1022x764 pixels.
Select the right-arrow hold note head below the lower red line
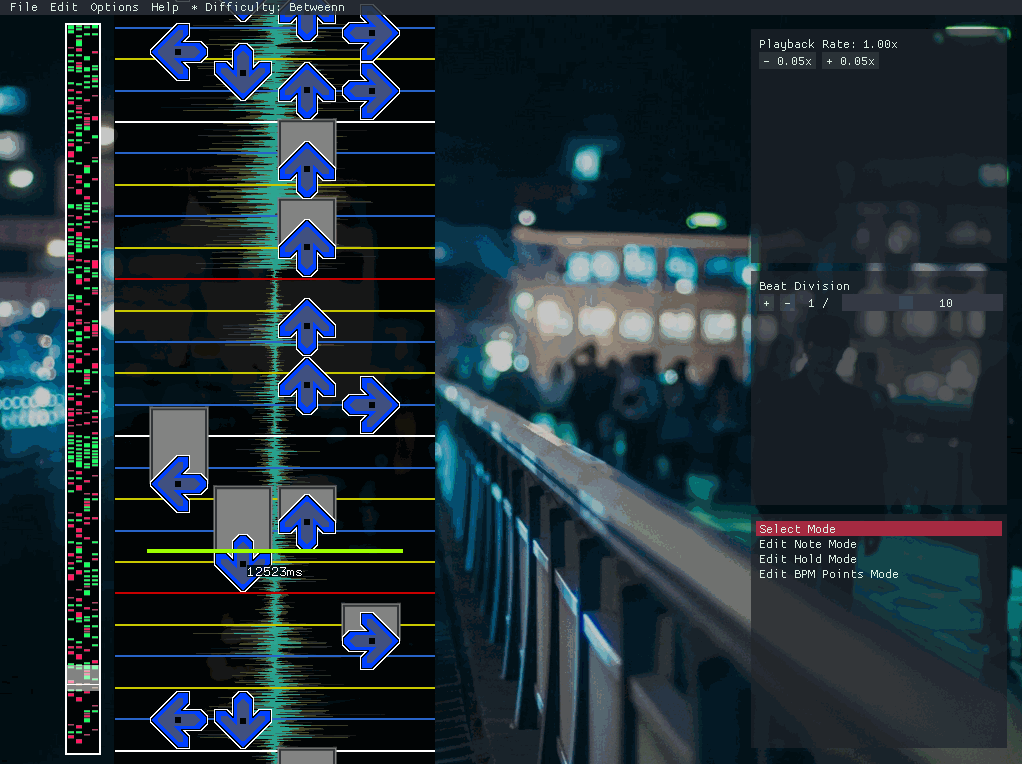tap(371, 641)
